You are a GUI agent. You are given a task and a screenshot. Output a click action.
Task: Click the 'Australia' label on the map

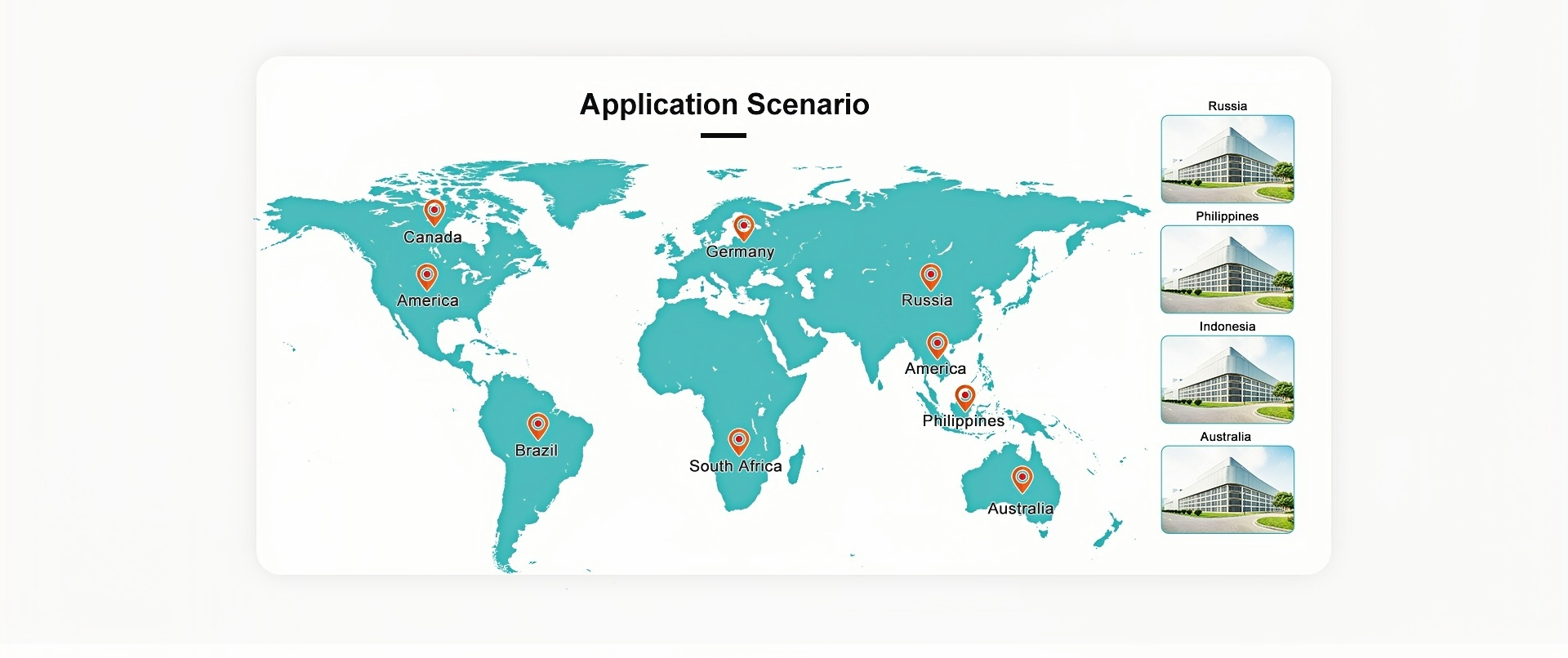click(1021, 509)
